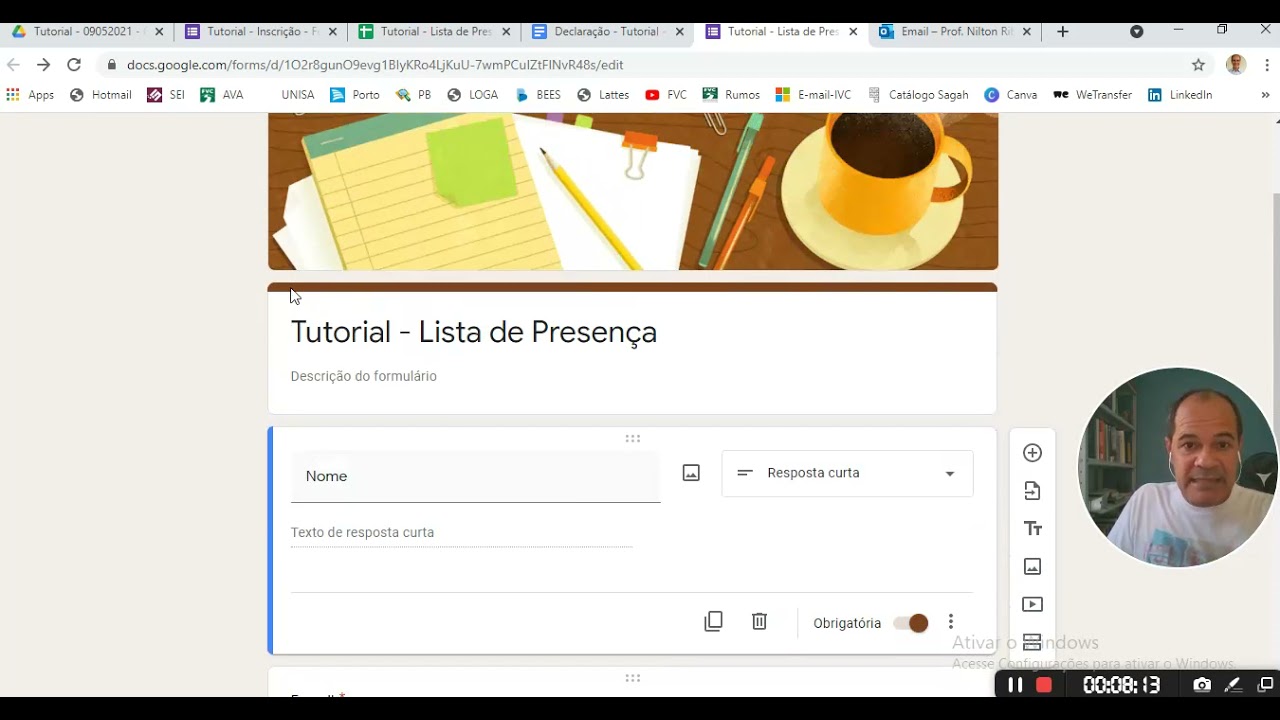This screenshot has width=1280, height=720.
Task: Click the form title Tutorial - Lista de Presença
Action: click(x=473, y=332)
